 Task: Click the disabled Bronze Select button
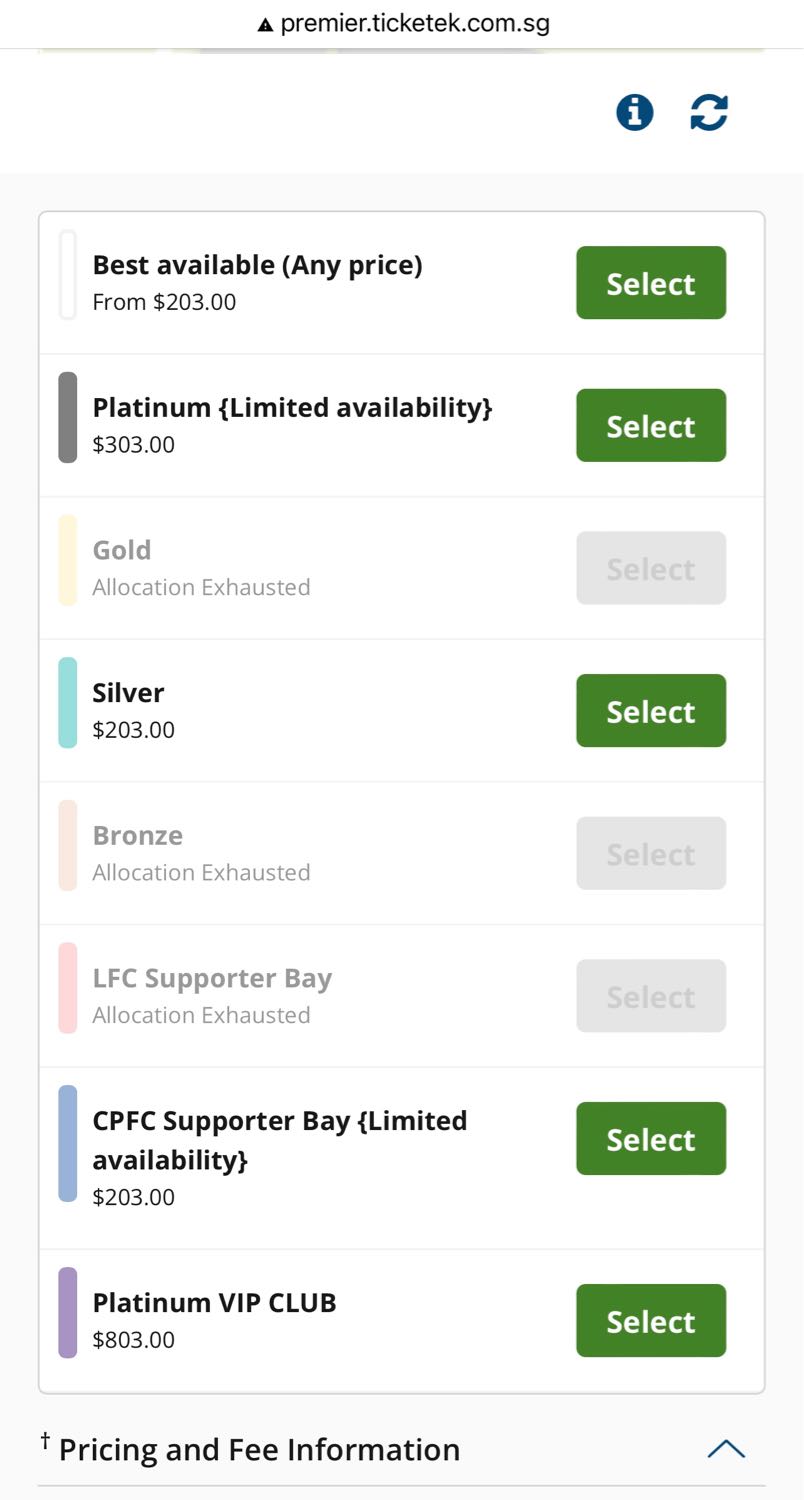651,854
